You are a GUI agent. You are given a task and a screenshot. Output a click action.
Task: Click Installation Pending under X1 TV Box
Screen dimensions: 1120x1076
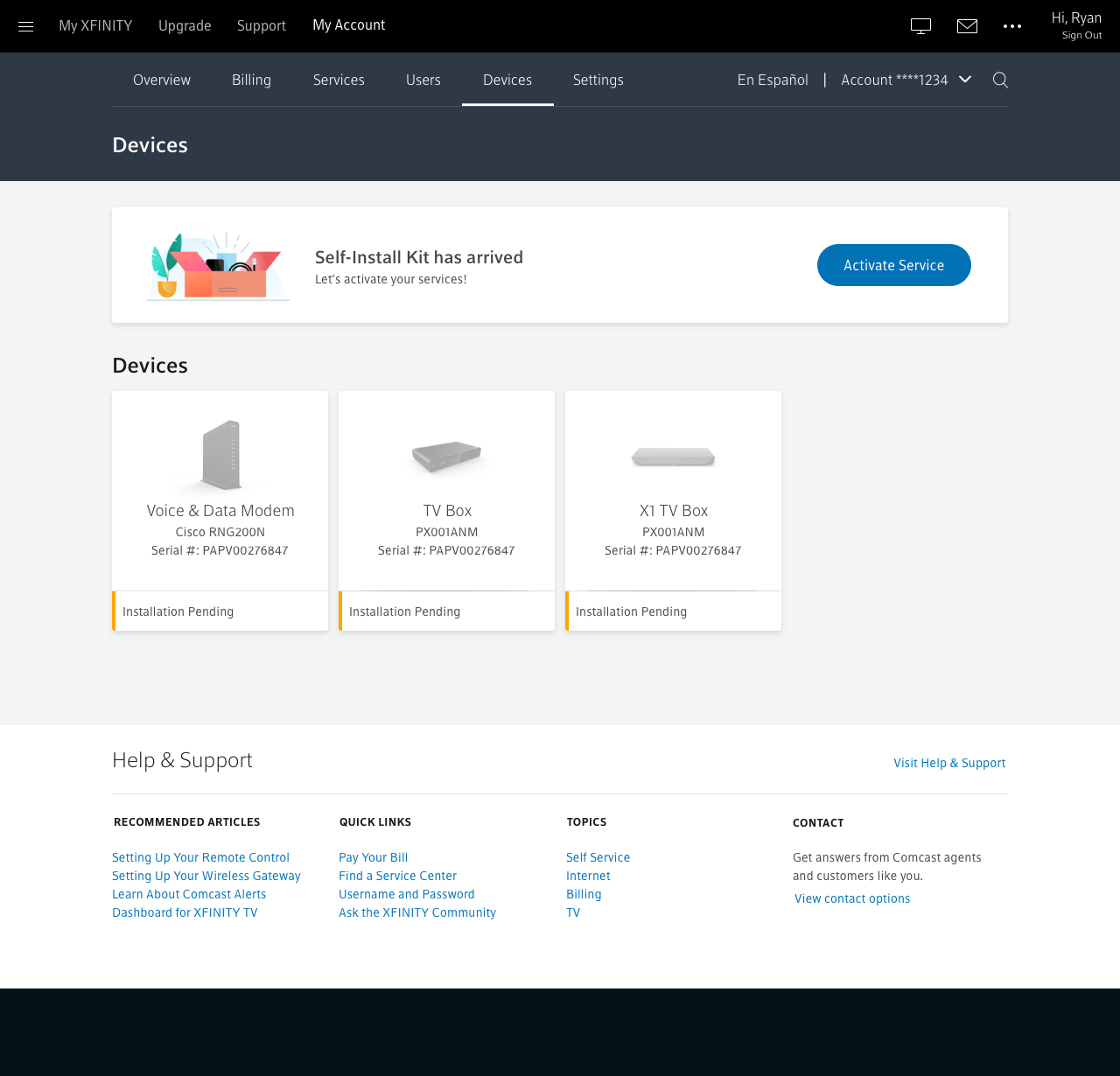[x=631, y=611]
